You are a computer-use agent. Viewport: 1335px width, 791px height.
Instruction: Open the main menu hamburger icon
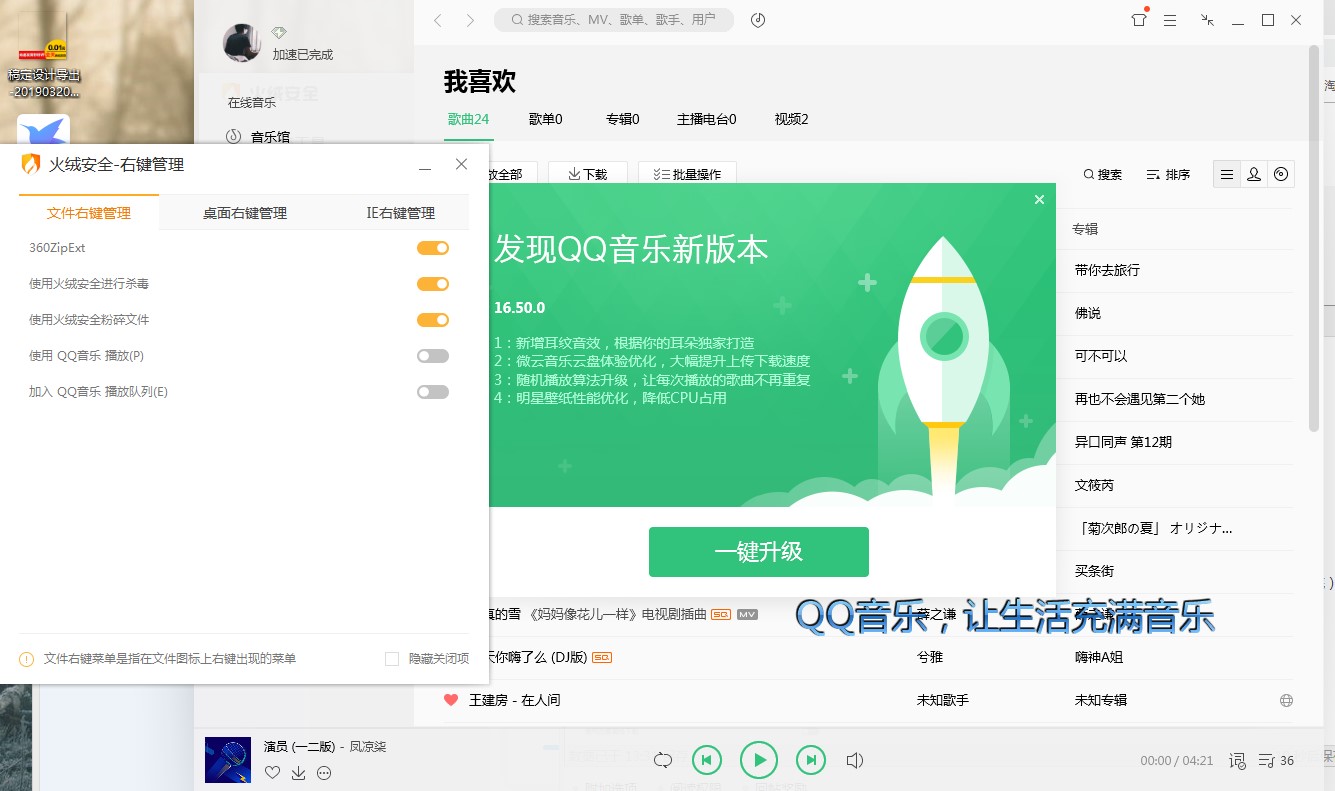(1170, 20)
